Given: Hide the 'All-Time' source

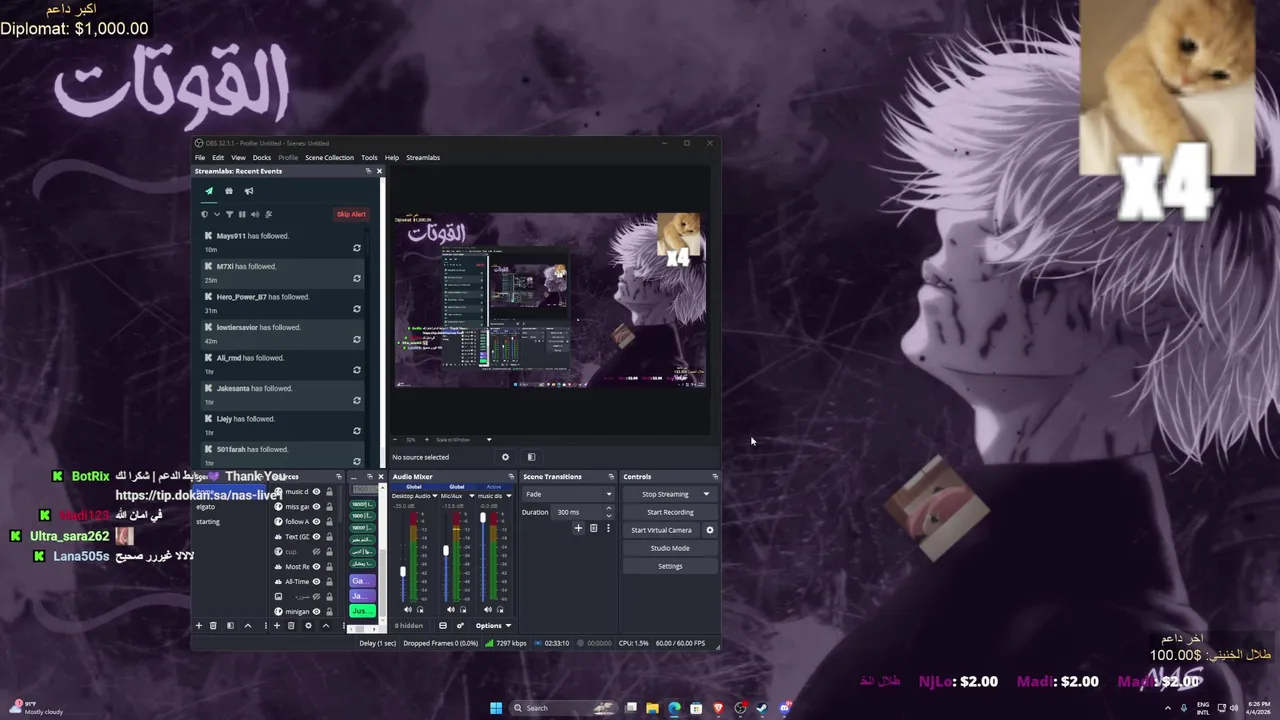Looking at the screenshot, I should [317, 582].
